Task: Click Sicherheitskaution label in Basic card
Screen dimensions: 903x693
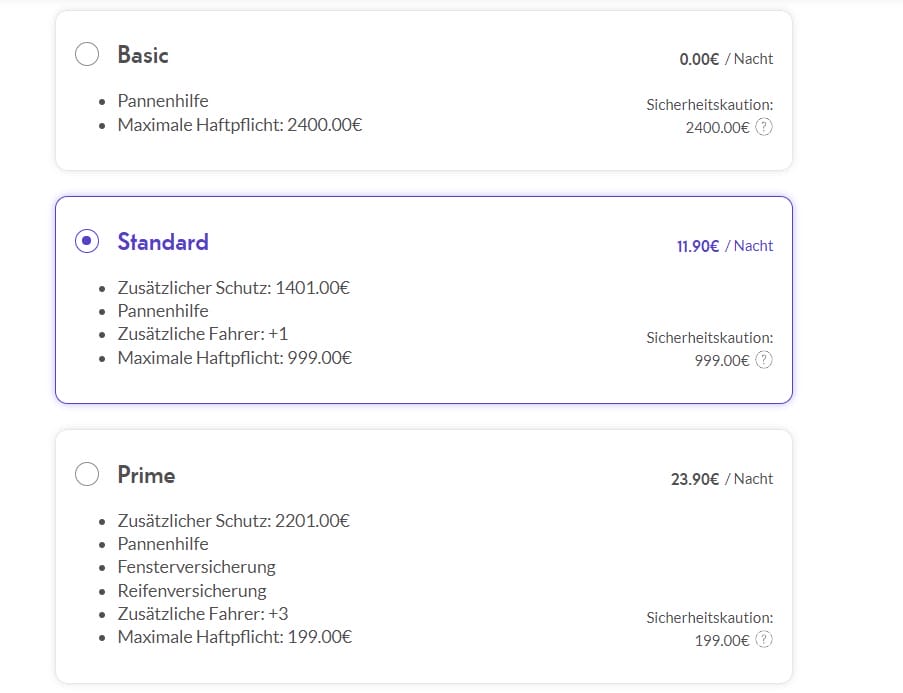Action: [x=710, y=105]
